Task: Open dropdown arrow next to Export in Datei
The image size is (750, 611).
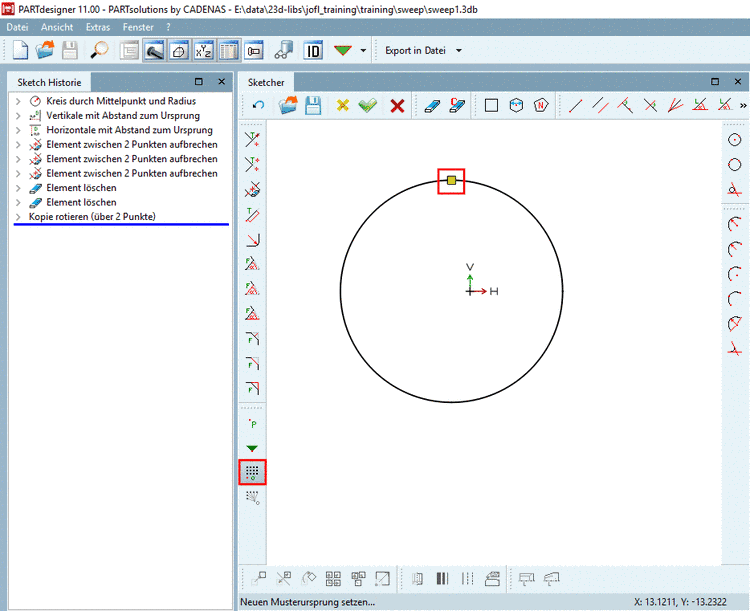Action: coord(459,50)
